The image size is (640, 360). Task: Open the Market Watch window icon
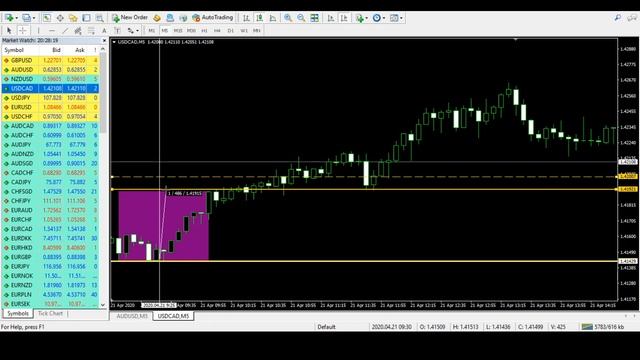[47, 18]
